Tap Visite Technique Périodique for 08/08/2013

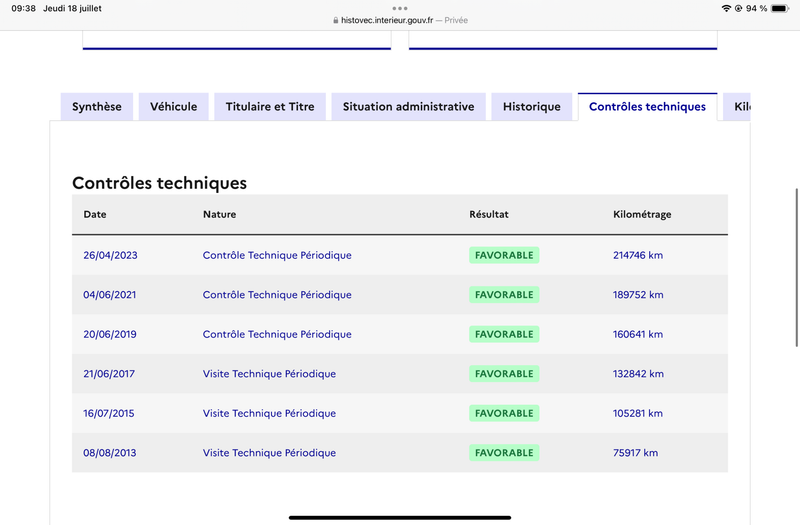269,453
